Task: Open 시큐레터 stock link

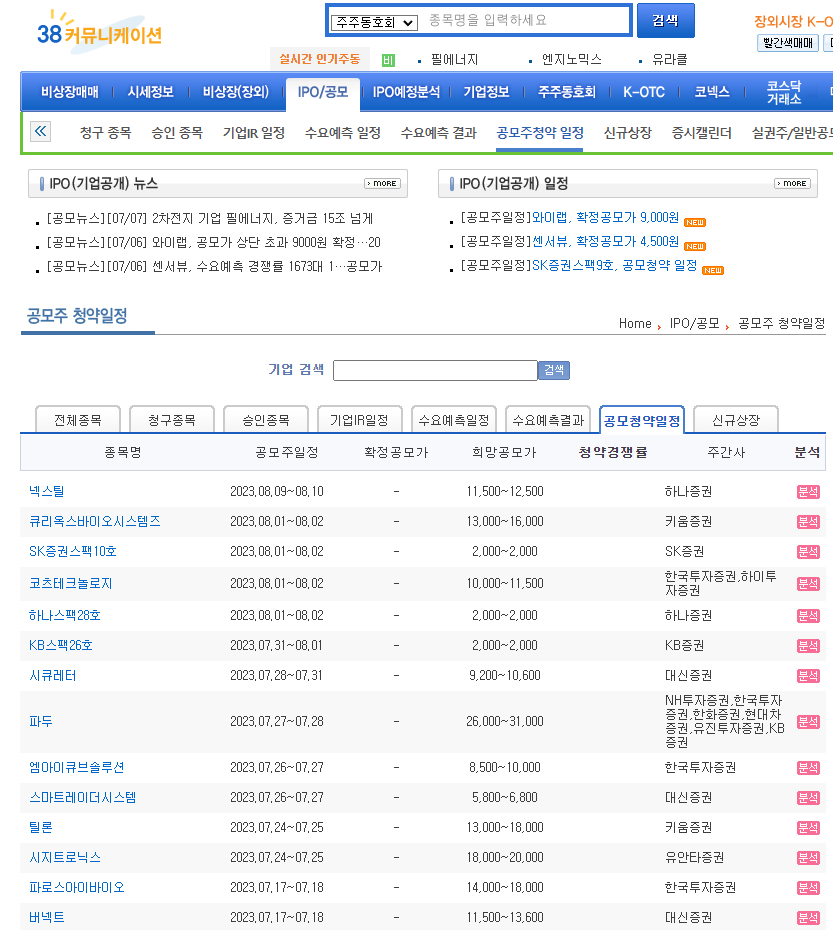Action: click(53, 675)
